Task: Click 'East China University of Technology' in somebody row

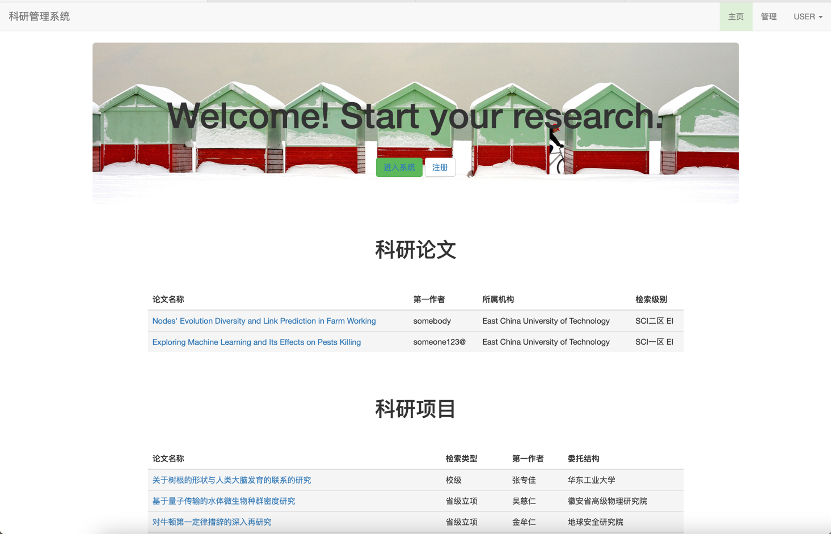Action: [546, 321]
